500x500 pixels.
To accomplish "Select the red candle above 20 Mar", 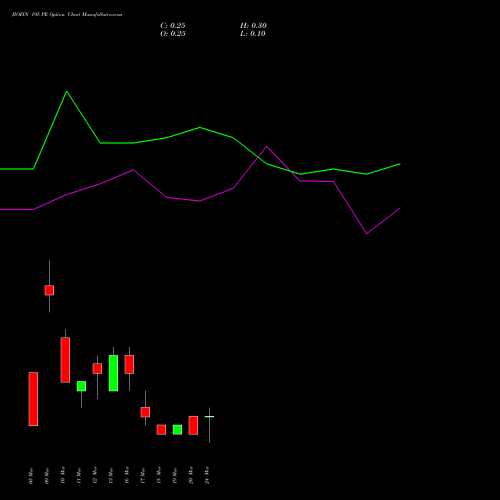I will tap(193, 425).
